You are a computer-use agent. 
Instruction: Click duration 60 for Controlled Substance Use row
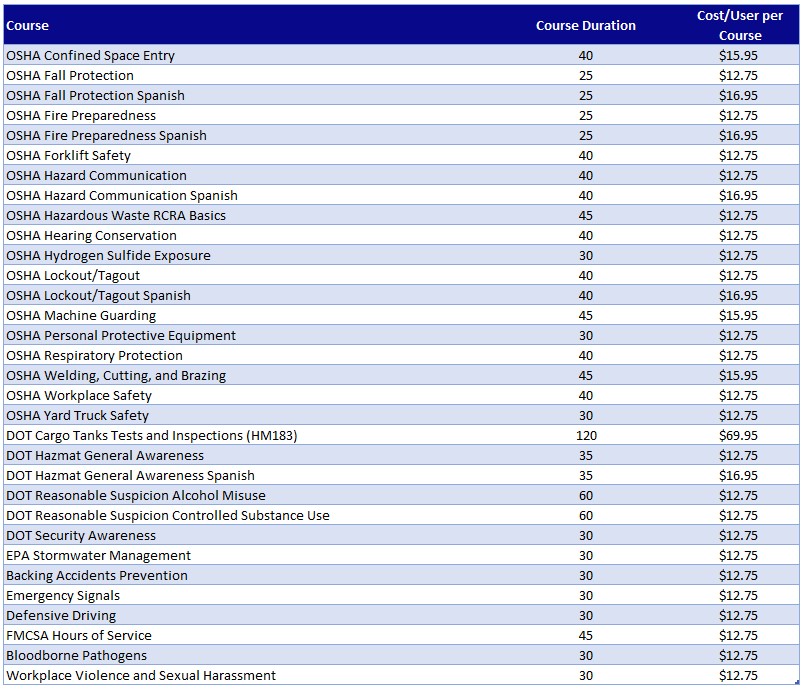(586, 515)
